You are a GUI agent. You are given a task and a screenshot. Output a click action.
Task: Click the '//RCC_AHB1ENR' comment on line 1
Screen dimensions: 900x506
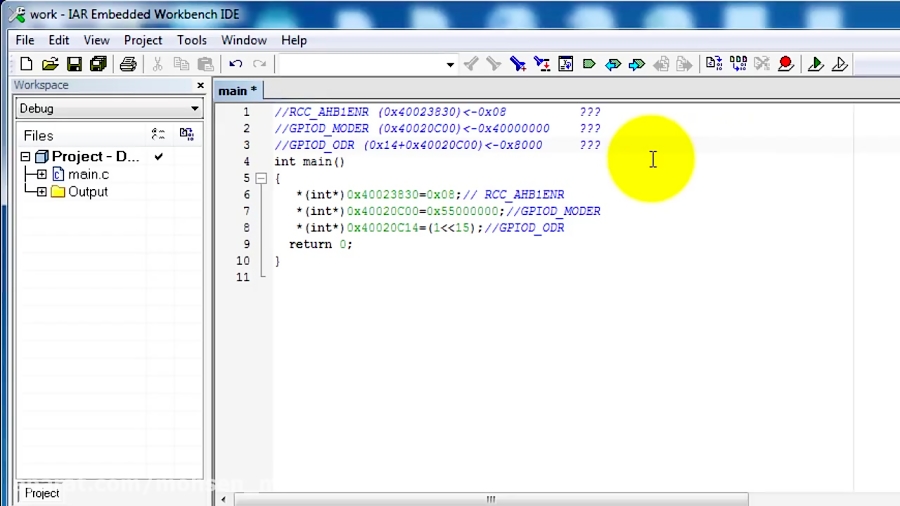coord(321,112)
